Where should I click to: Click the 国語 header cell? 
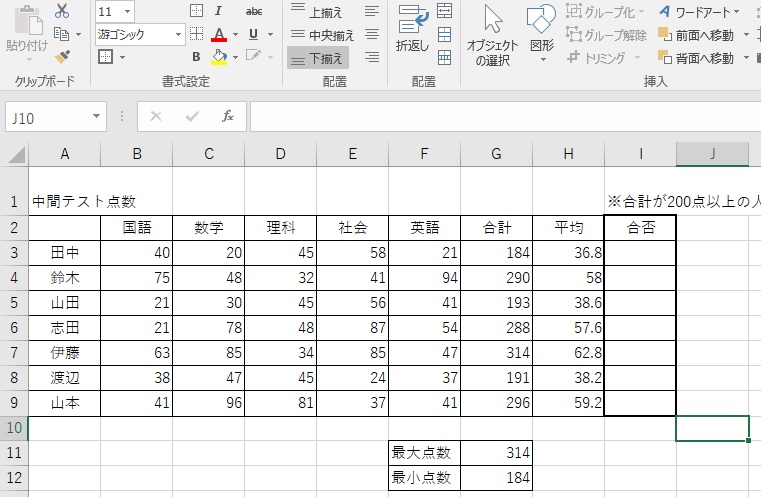coord(137,227)
